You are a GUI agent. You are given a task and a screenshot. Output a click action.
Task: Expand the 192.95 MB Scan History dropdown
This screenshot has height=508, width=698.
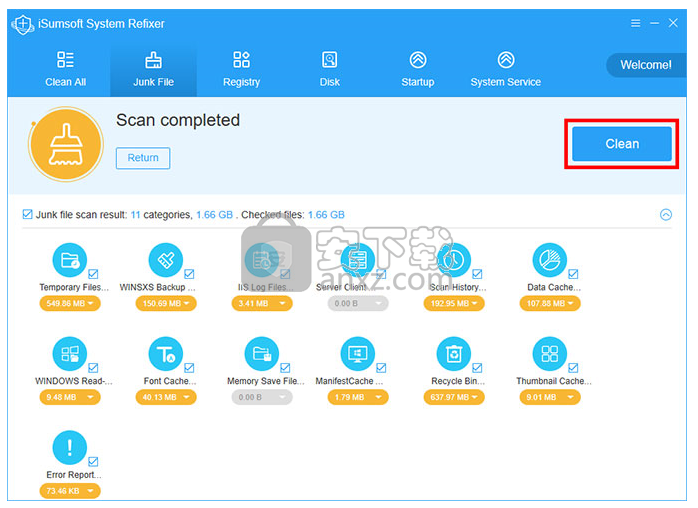[x=454, y=304]
